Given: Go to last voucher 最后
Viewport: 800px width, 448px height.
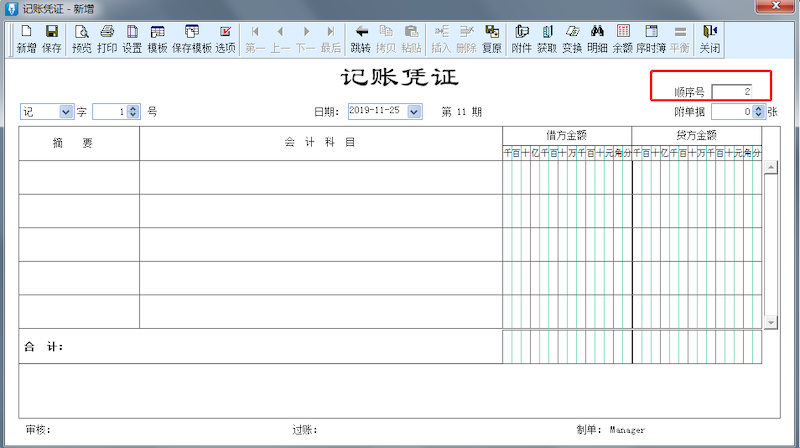Looking at the screenshot, I should click(331, 39).
